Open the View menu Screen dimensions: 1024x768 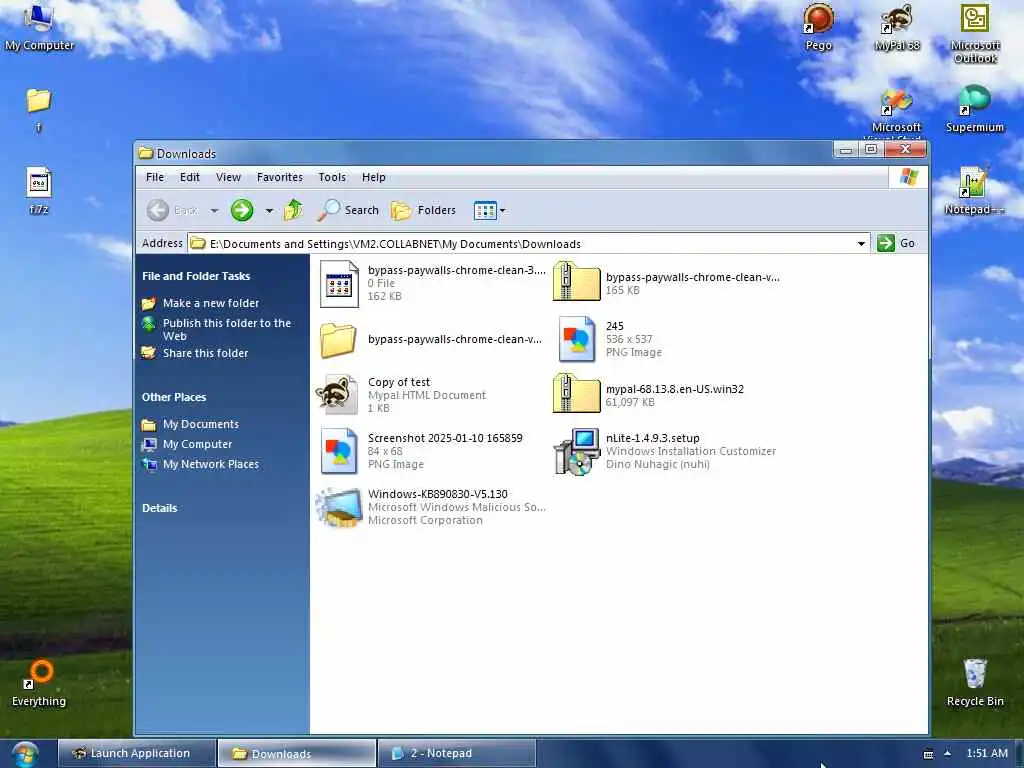228,177
